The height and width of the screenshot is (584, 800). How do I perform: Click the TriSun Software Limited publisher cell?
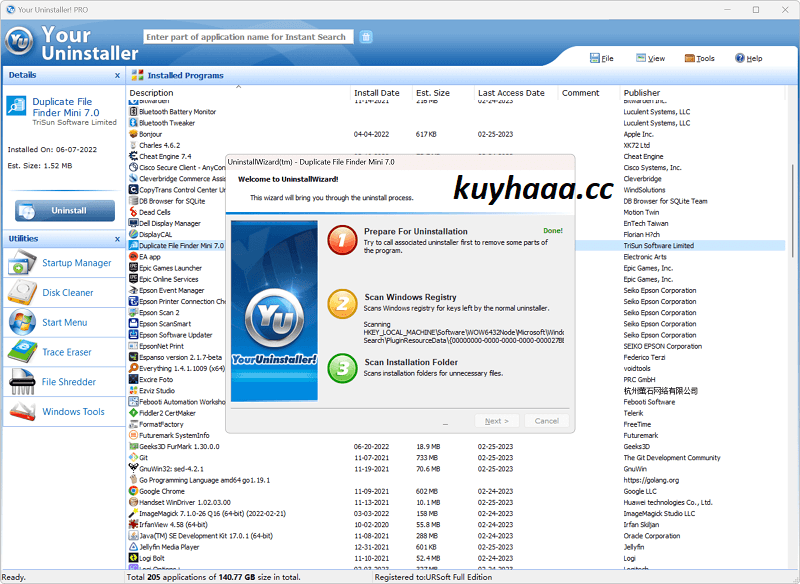658,245
